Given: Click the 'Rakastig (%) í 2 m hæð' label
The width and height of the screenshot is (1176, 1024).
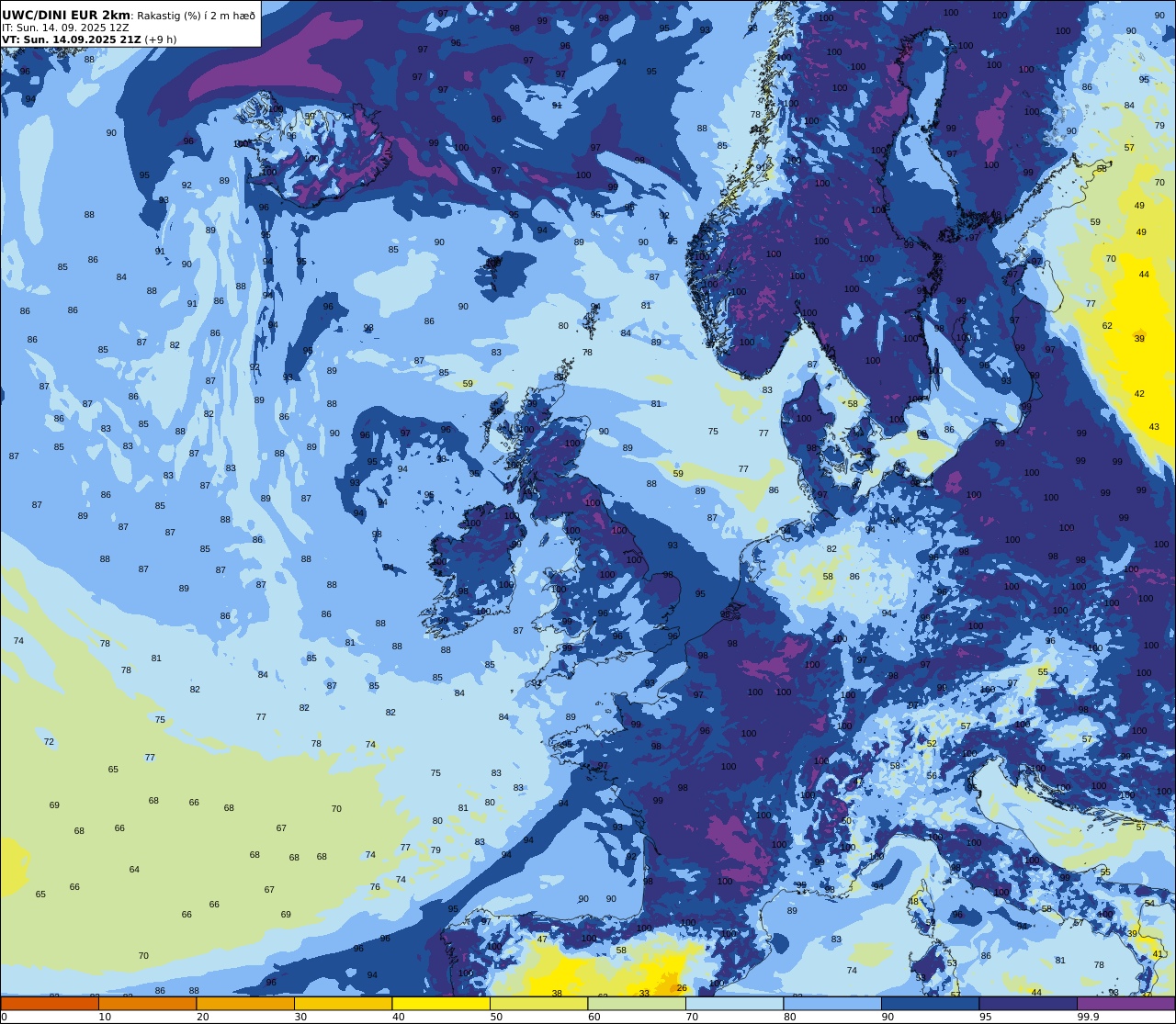Looking at the screenshot, I should (x=197, y=16).
